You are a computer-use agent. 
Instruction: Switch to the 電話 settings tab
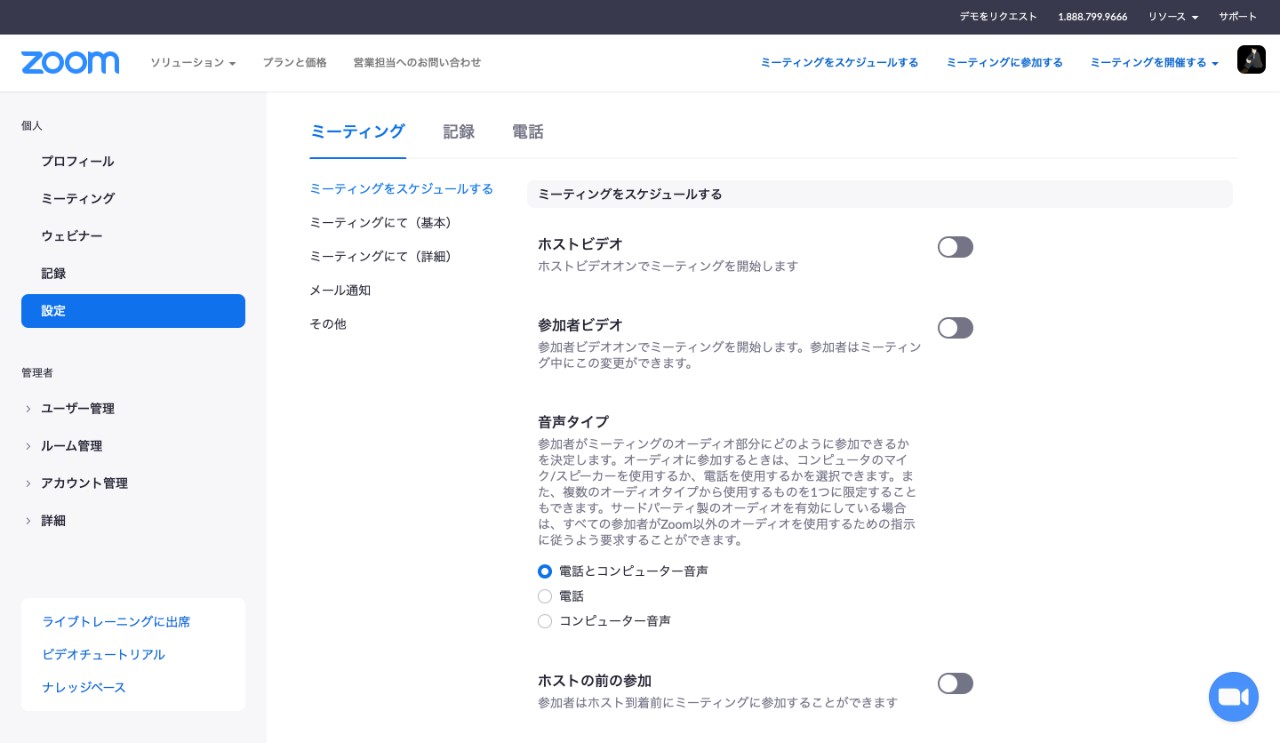pyautogui.click(x=528, y=132)
